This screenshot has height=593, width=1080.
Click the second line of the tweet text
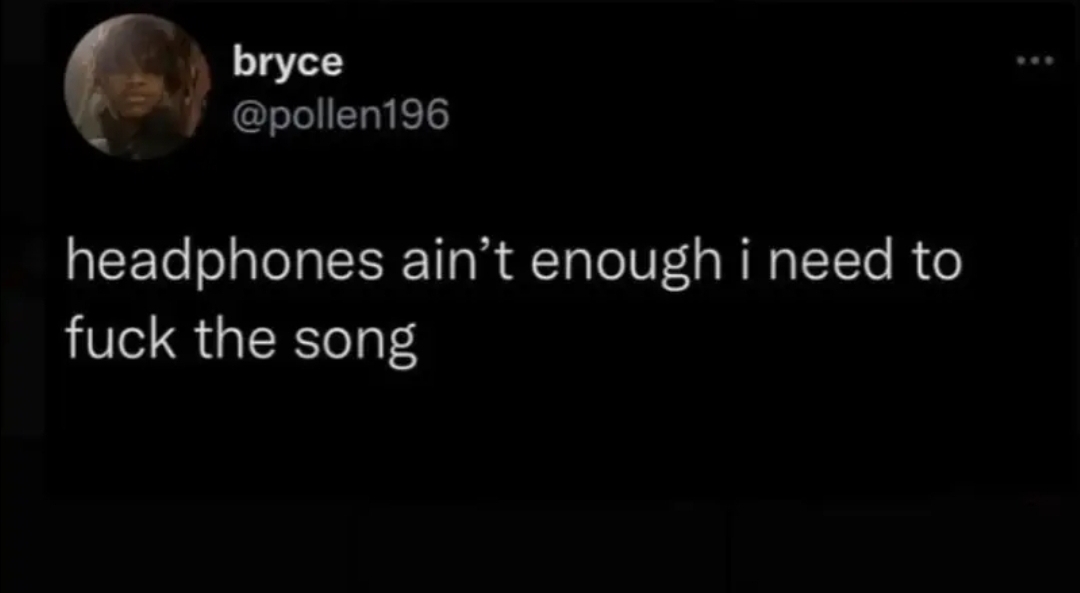pyautogui.click(x=241, y=340)
